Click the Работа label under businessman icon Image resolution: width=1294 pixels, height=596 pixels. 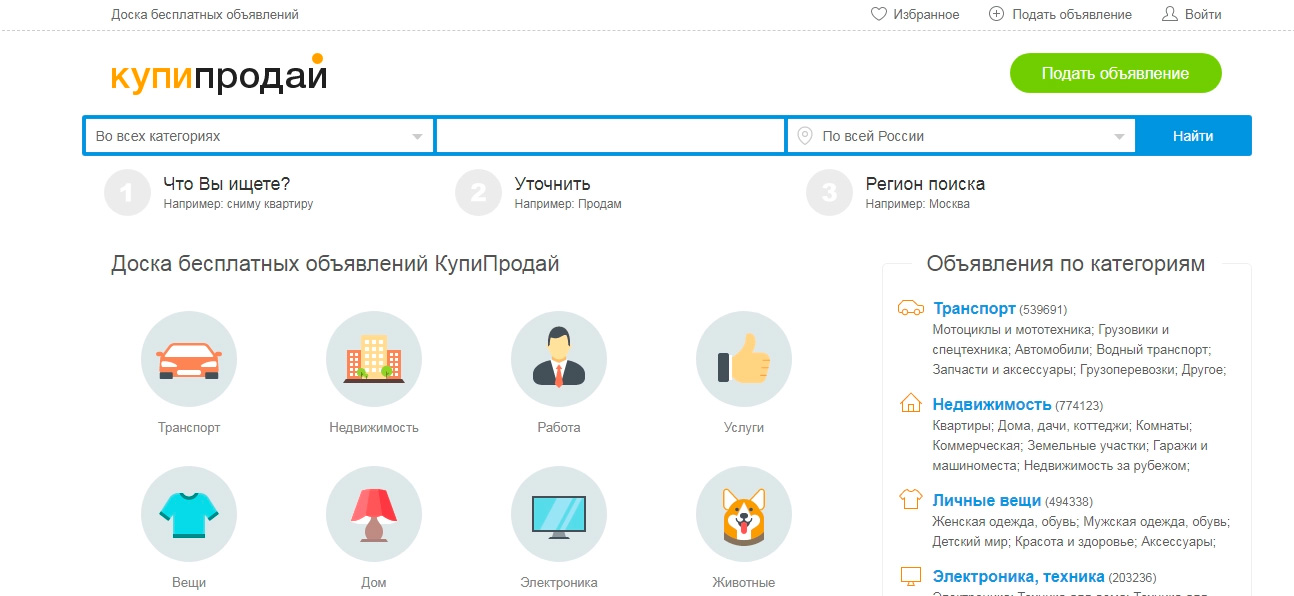point(559,427)
